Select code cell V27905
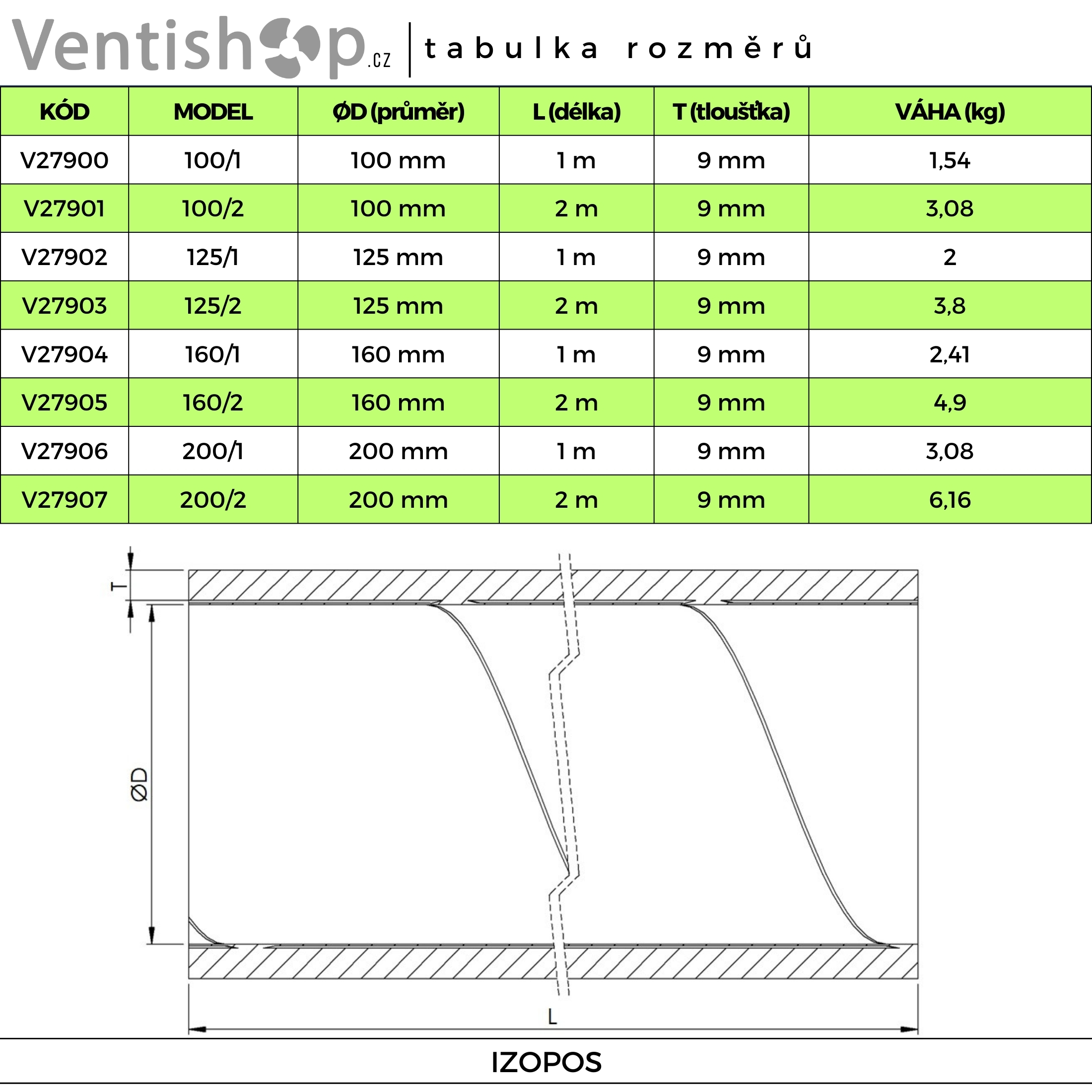Image resolution: width=1092 pixels, height=1092 pixels. pos(65,403)
